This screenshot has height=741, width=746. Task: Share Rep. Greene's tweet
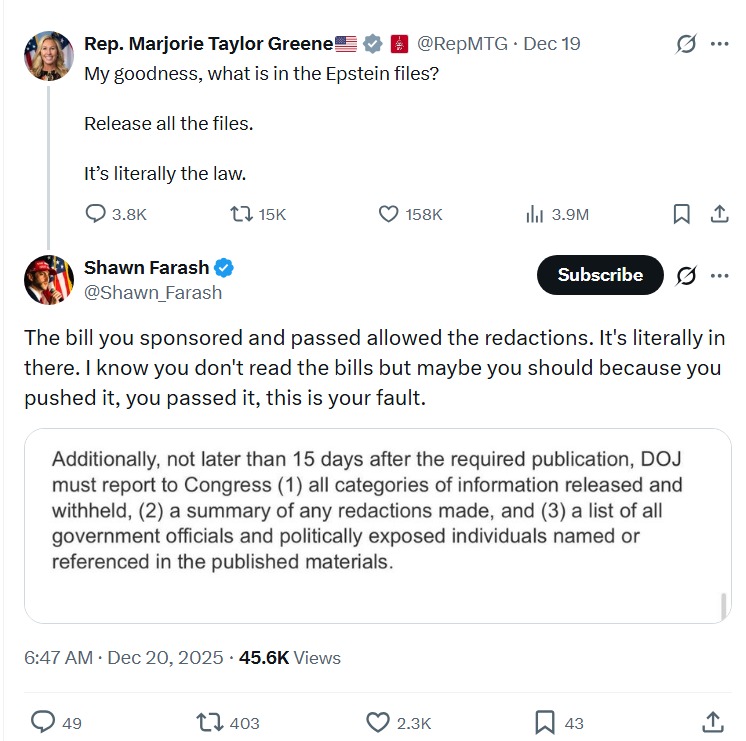tap(719, 214)
